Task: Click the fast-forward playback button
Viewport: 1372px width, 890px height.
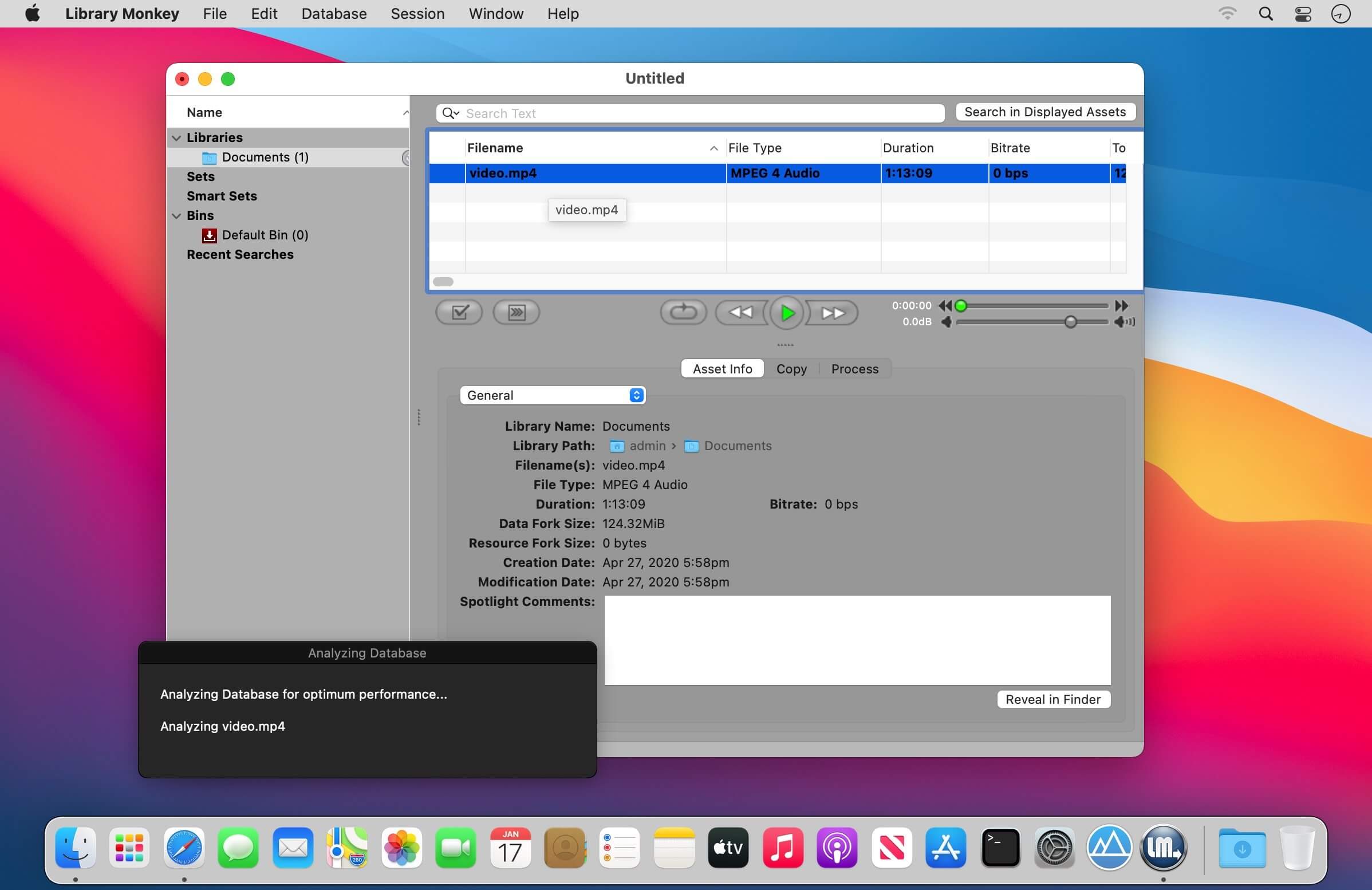Action: click(832, 313)
